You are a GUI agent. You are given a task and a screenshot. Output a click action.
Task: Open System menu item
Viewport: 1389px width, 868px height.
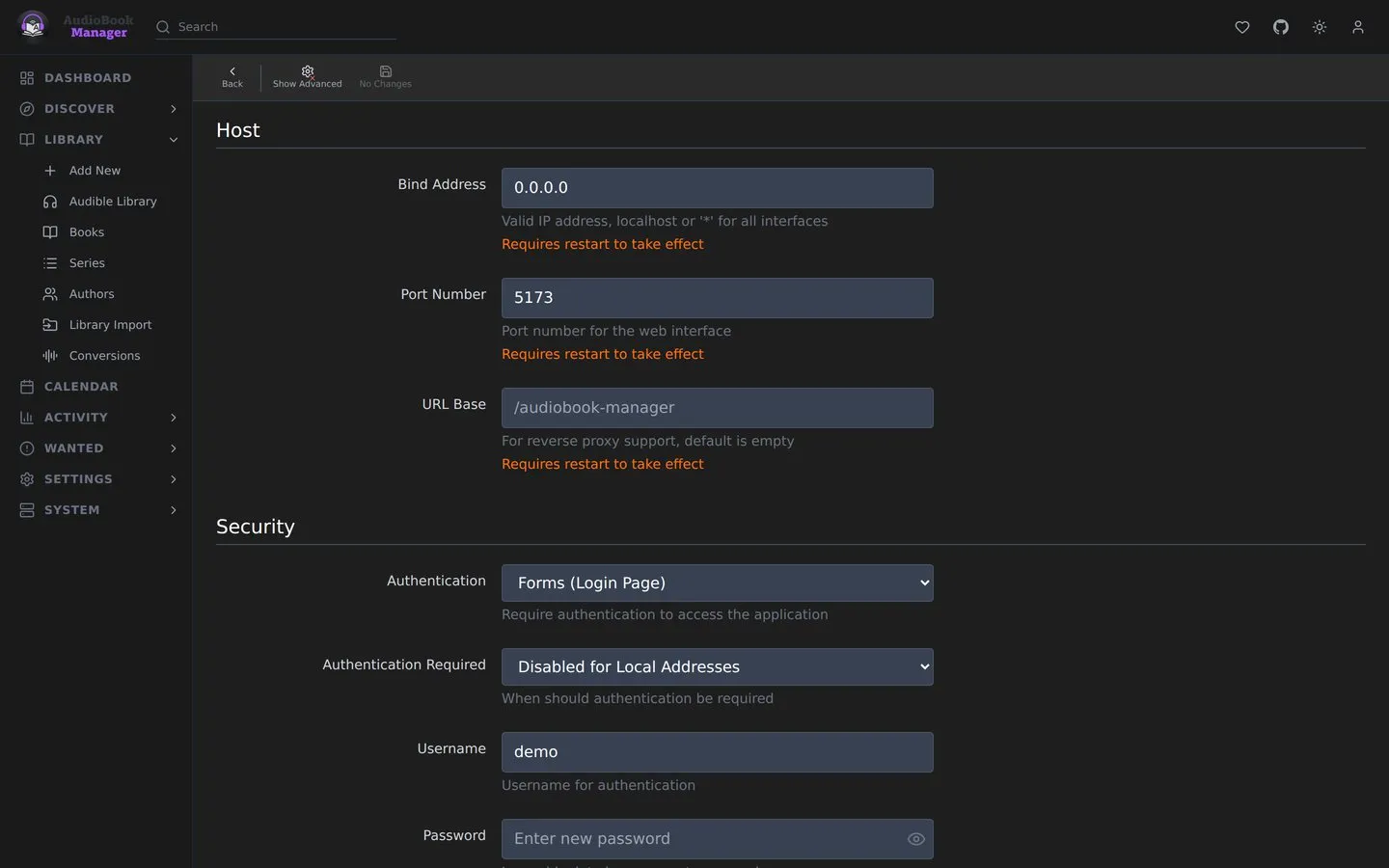coord(96,510)
